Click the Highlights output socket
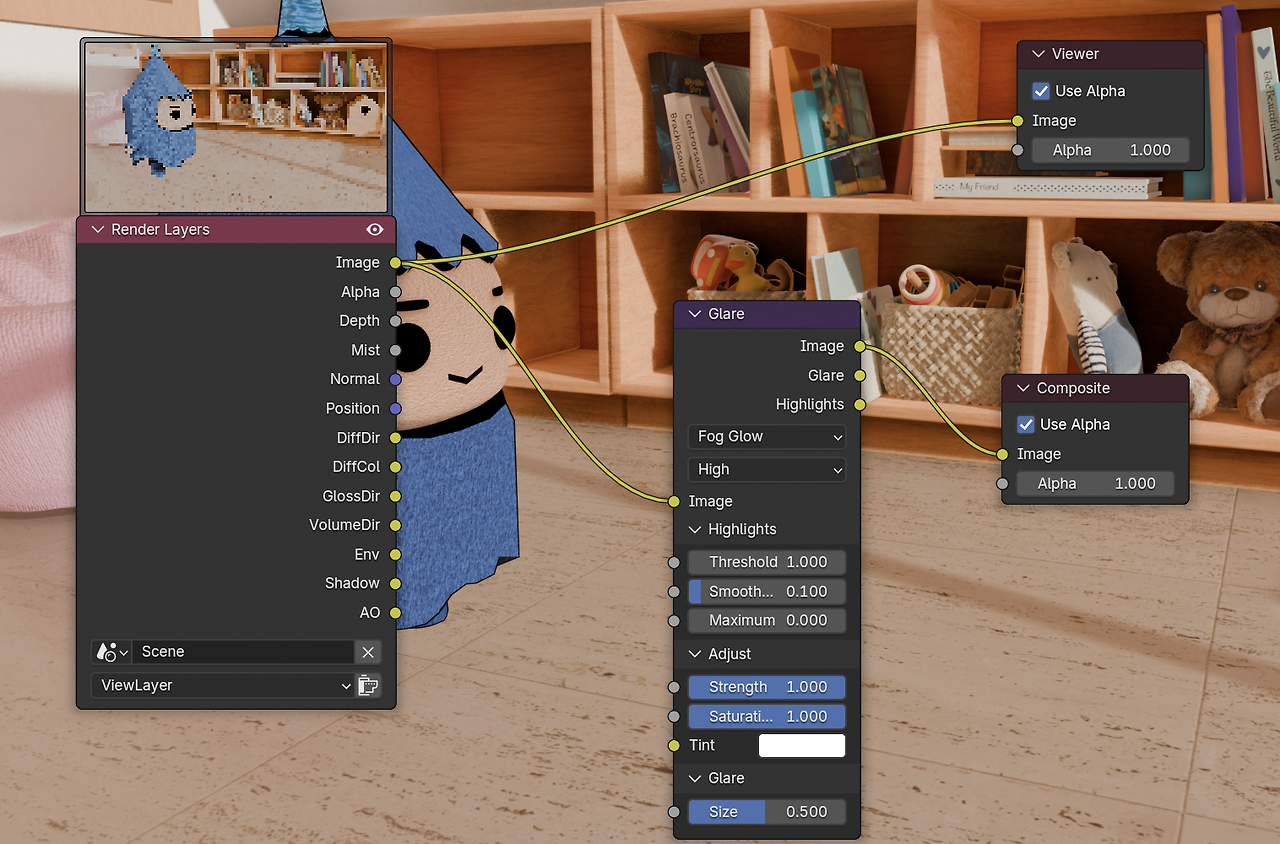Image resolution: width=1280 pixels, height=844 pixels. tap(860, 404)
